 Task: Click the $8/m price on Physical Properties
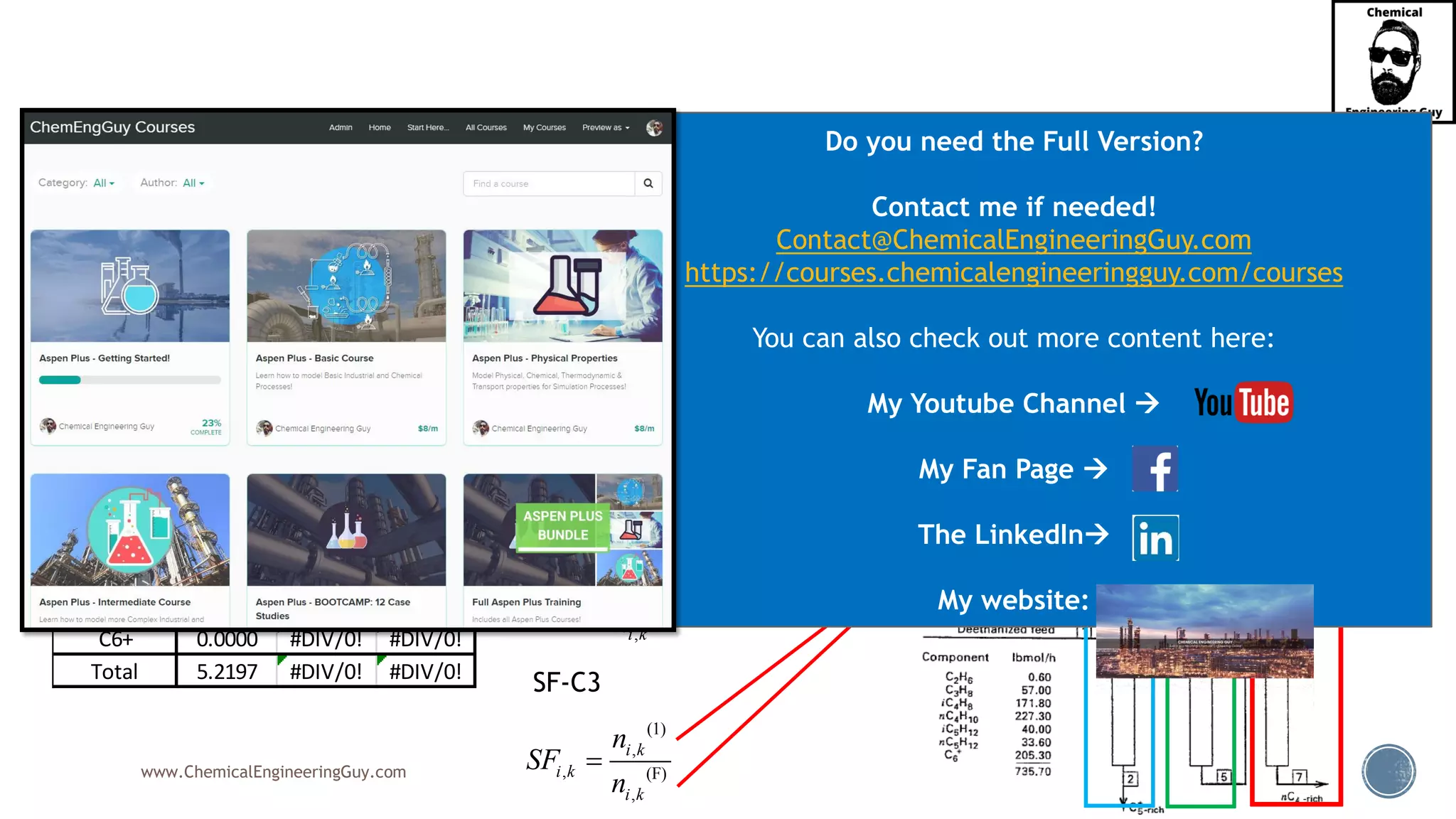(644, 429)
